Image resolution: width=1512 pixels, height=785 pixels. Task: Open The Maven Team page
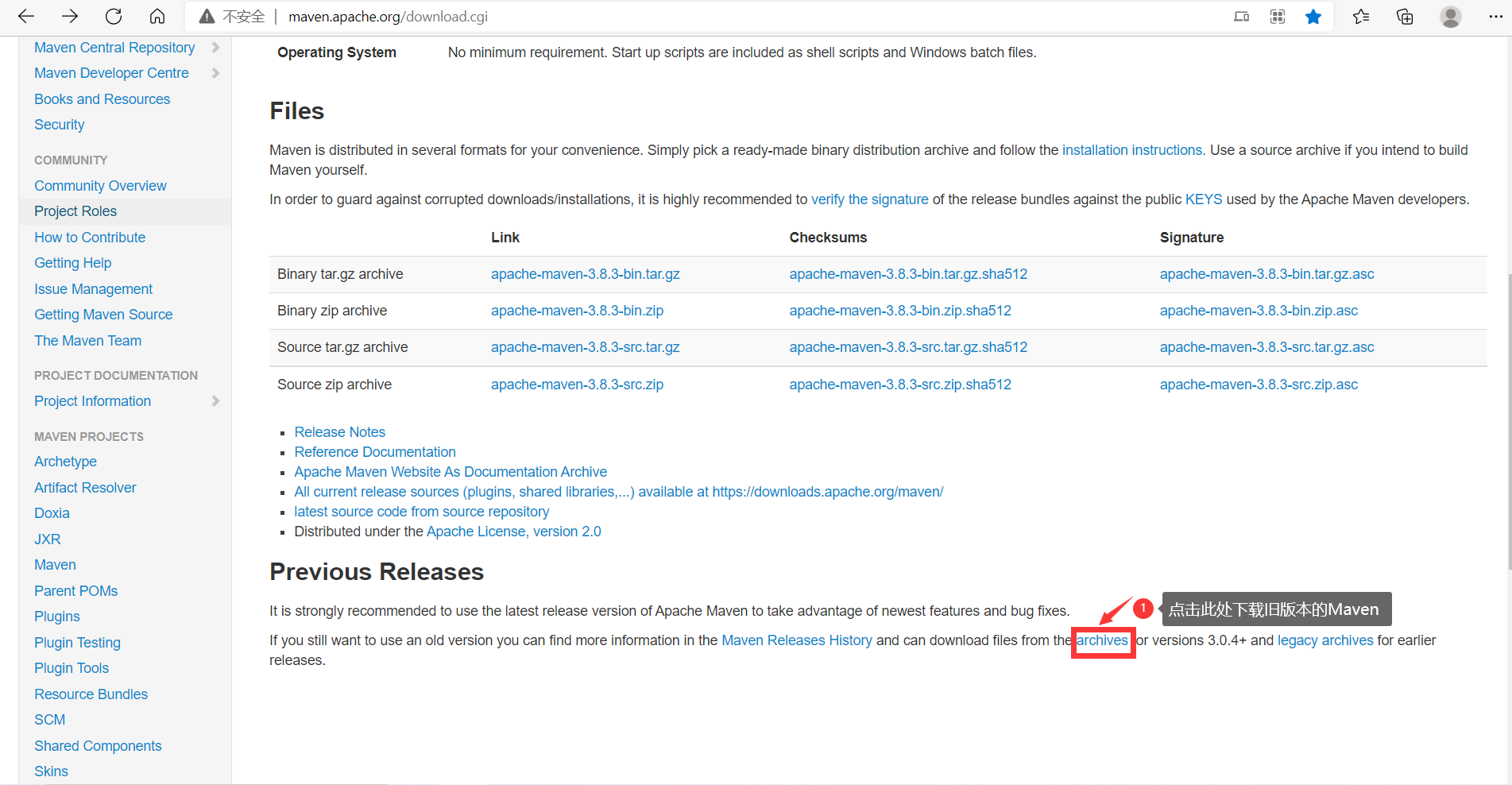click(87, 341)
